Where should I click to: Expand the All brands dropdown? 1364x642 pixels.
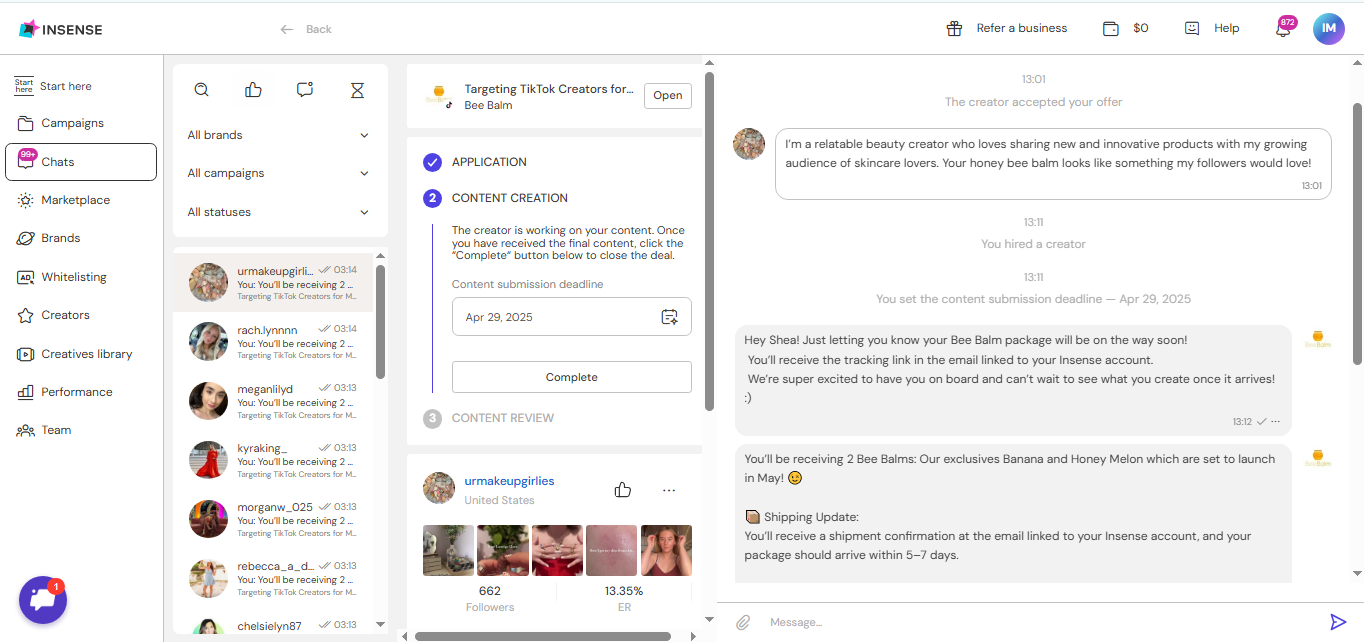(x=279, y=135)
